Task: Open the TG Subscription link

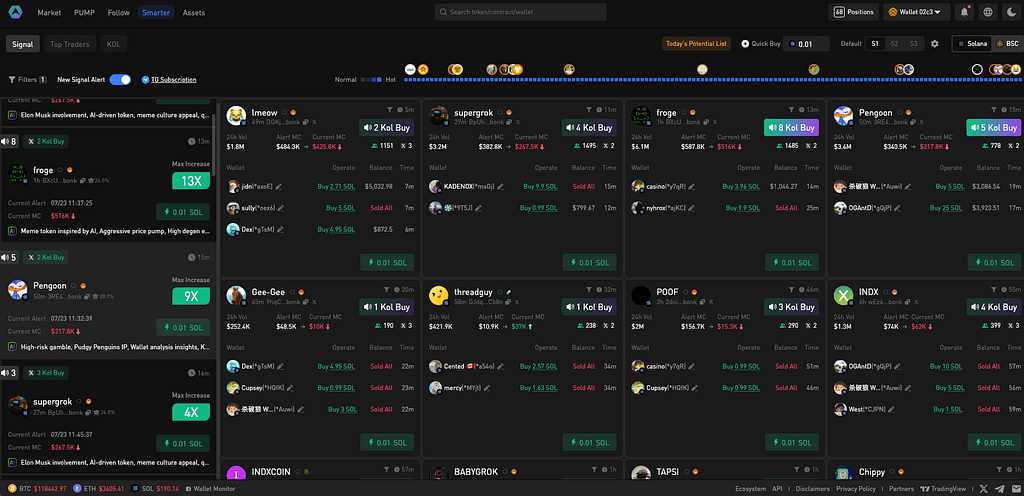Action: coord(169,80)
